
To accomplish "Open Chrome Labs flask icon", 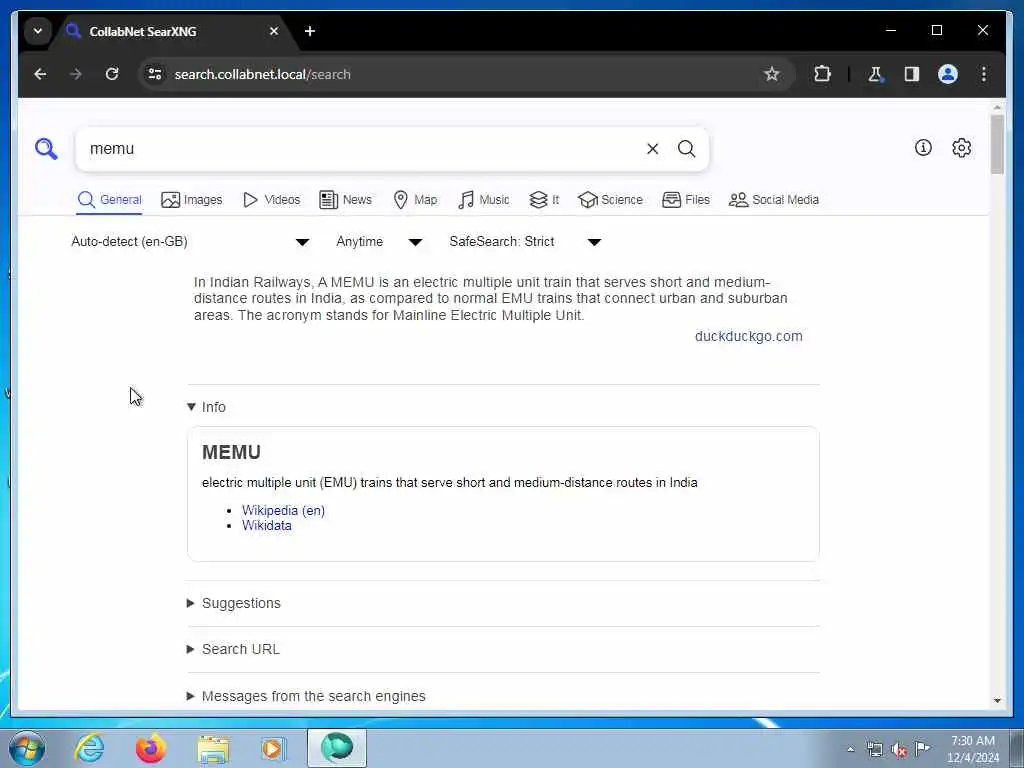I will (x=875, y=74).
